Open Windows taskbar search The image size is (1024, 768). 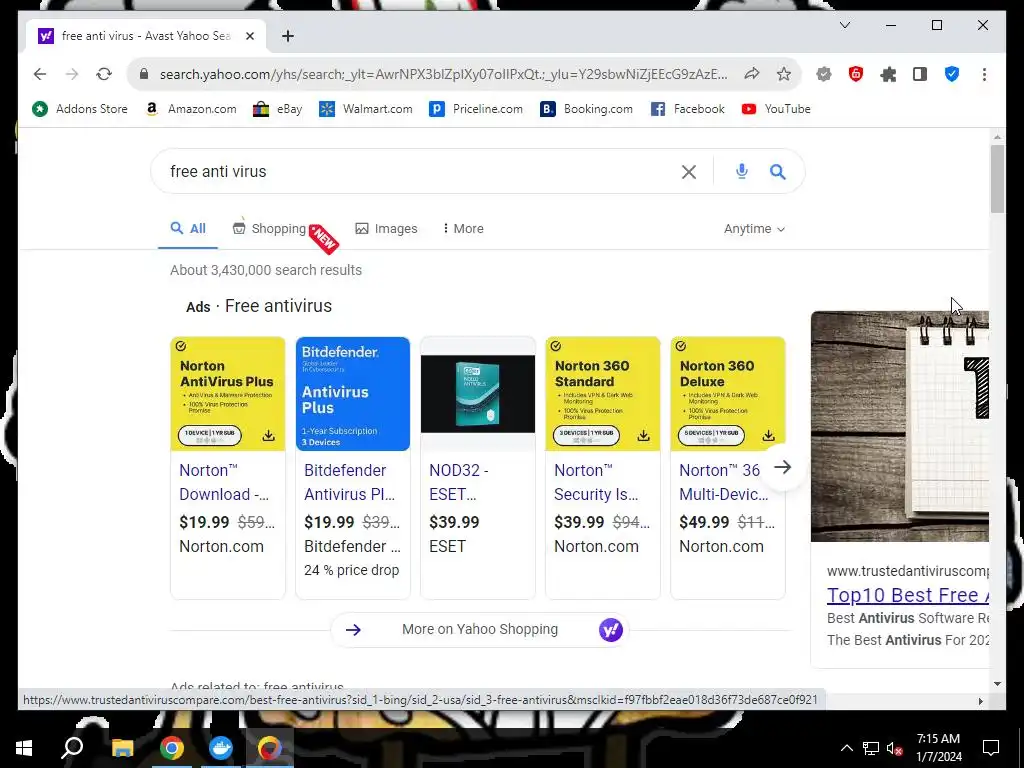pyautogui.click(x=72, y=748)
